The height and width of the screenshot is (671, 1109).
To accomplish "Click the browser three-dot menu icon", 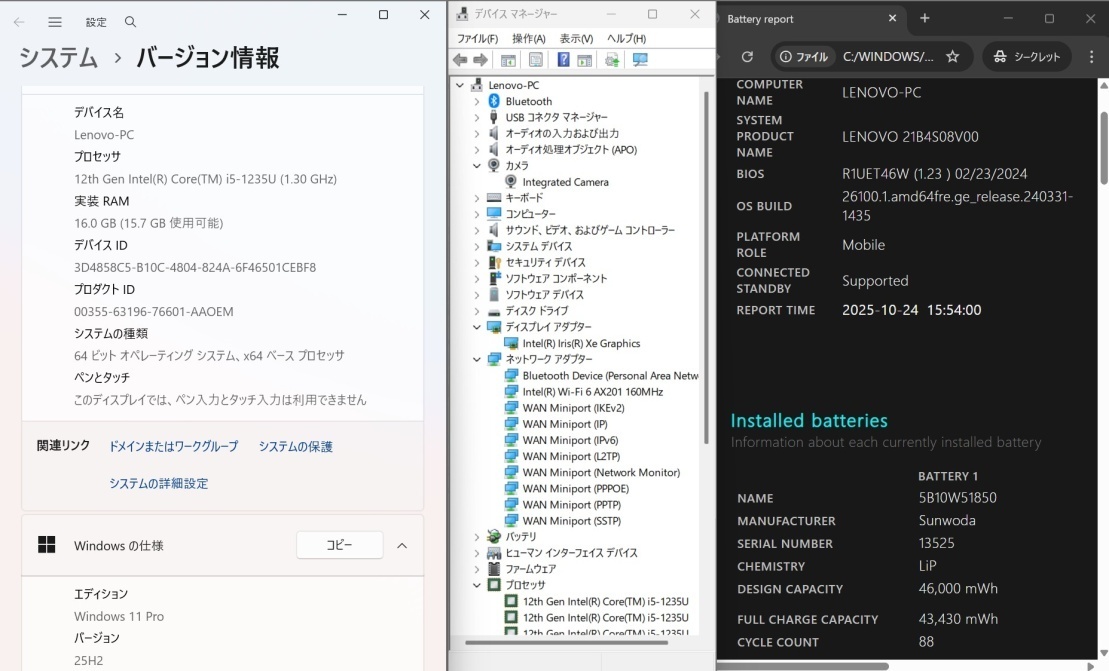I will pyautogui.click(x=1091, y=56).
